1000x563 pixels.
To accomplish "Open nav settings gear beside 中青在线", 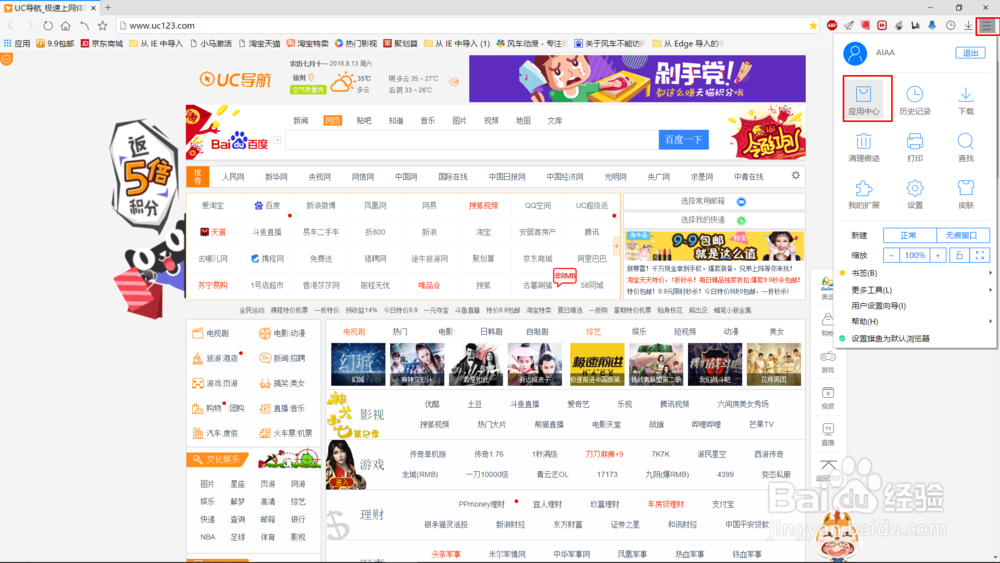I will click(795, 175).
